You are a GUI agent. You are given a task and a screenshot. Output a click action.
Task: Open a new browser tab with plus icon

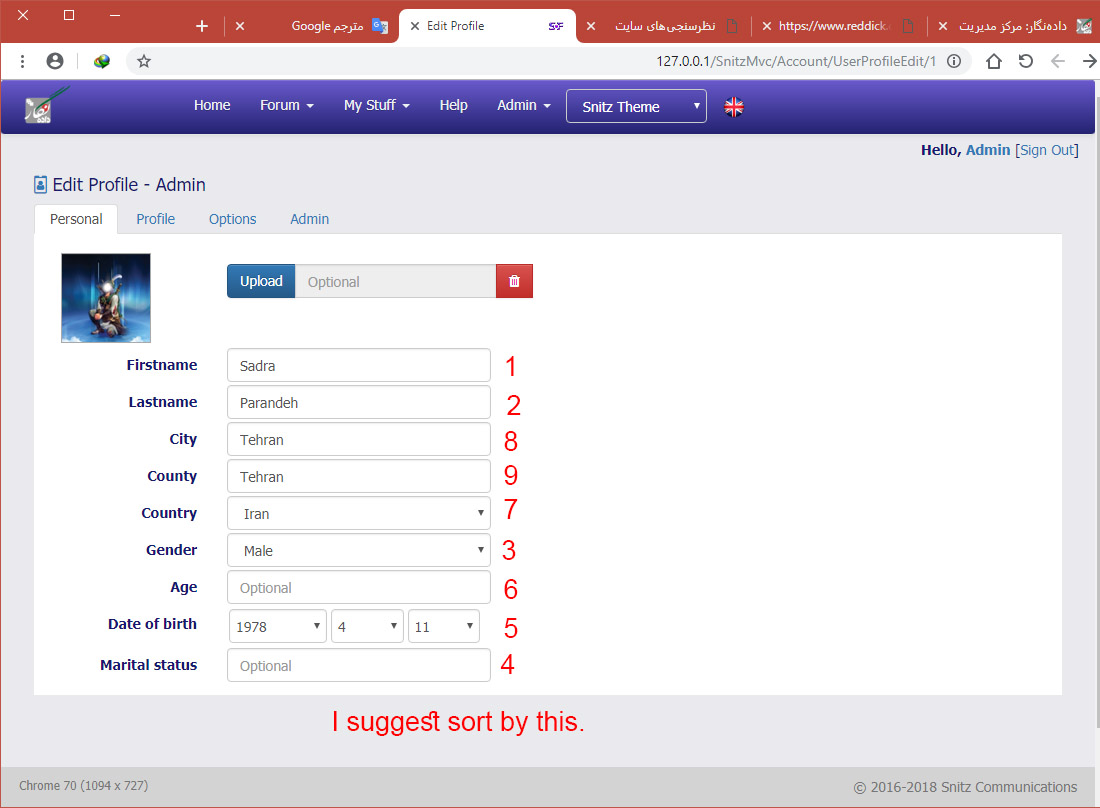(202, 26)
